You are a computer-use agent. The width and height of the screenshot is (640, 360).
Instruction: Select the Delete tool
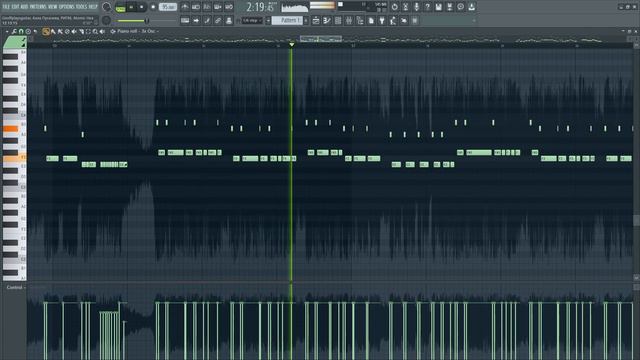coord(67,31)
